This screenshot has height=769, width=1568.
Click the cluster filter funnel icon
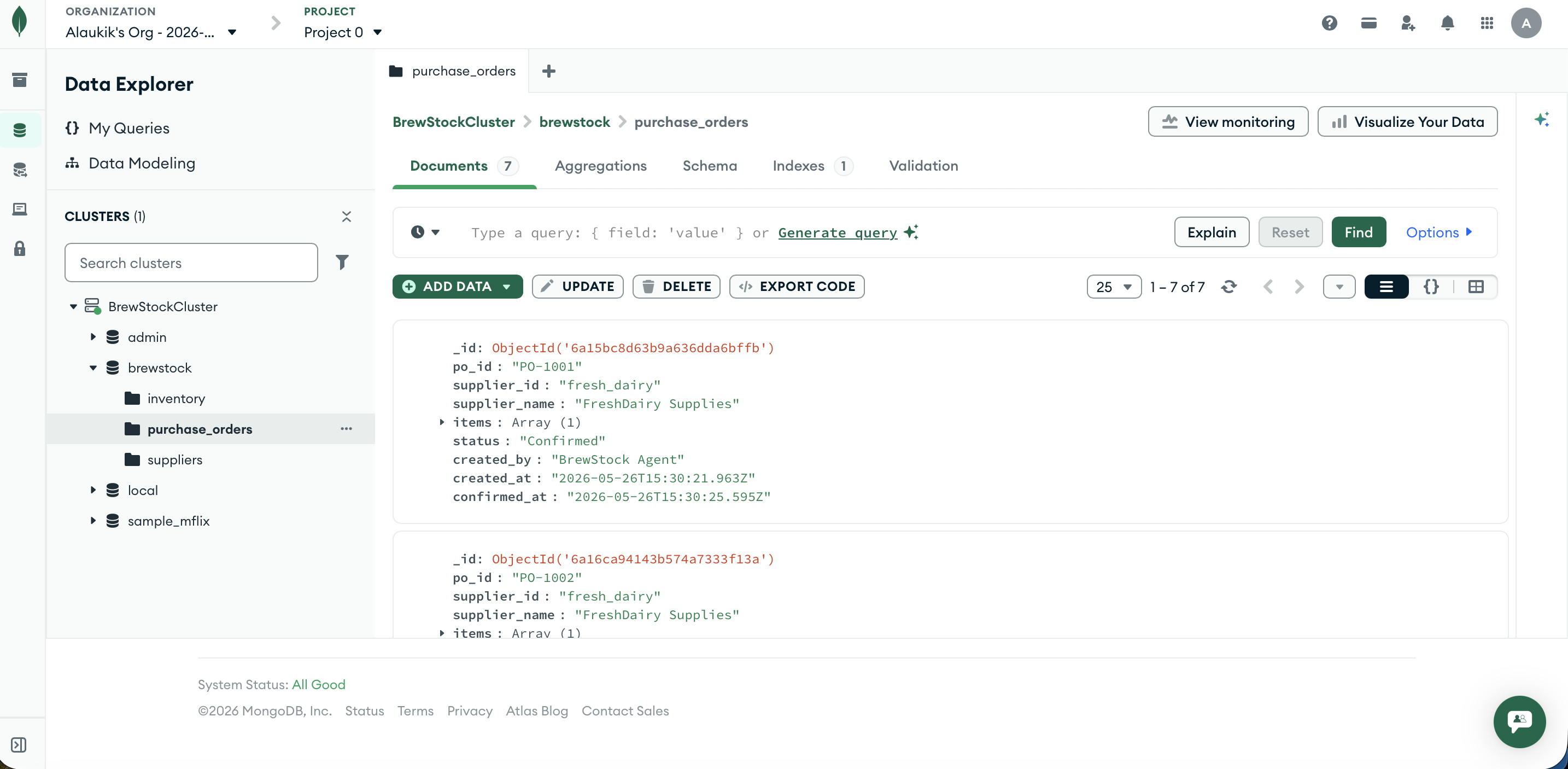[x=342, y=263]
